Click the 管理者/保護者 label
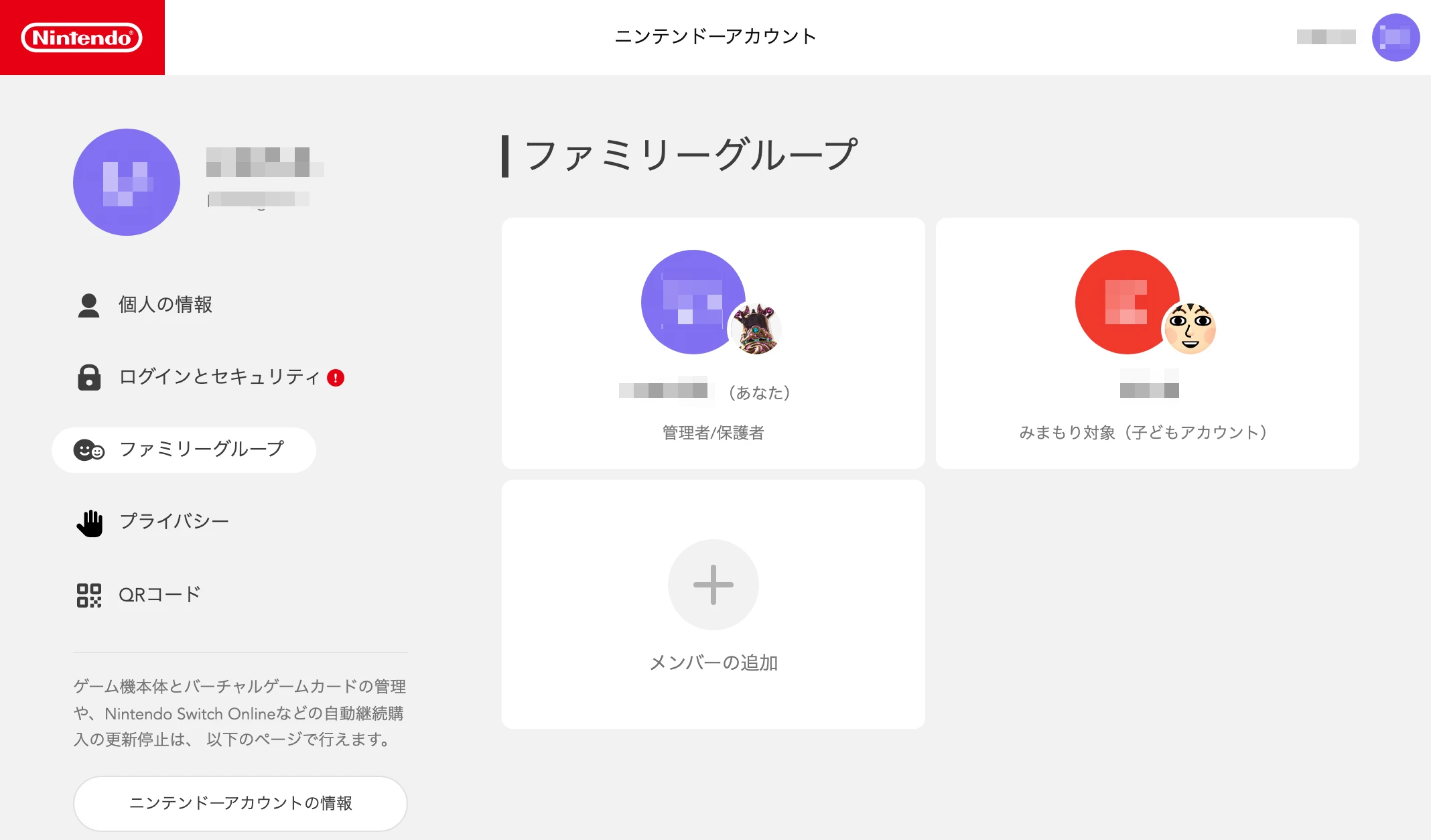The image size is (1431, 840). click(x=713, y=433)
